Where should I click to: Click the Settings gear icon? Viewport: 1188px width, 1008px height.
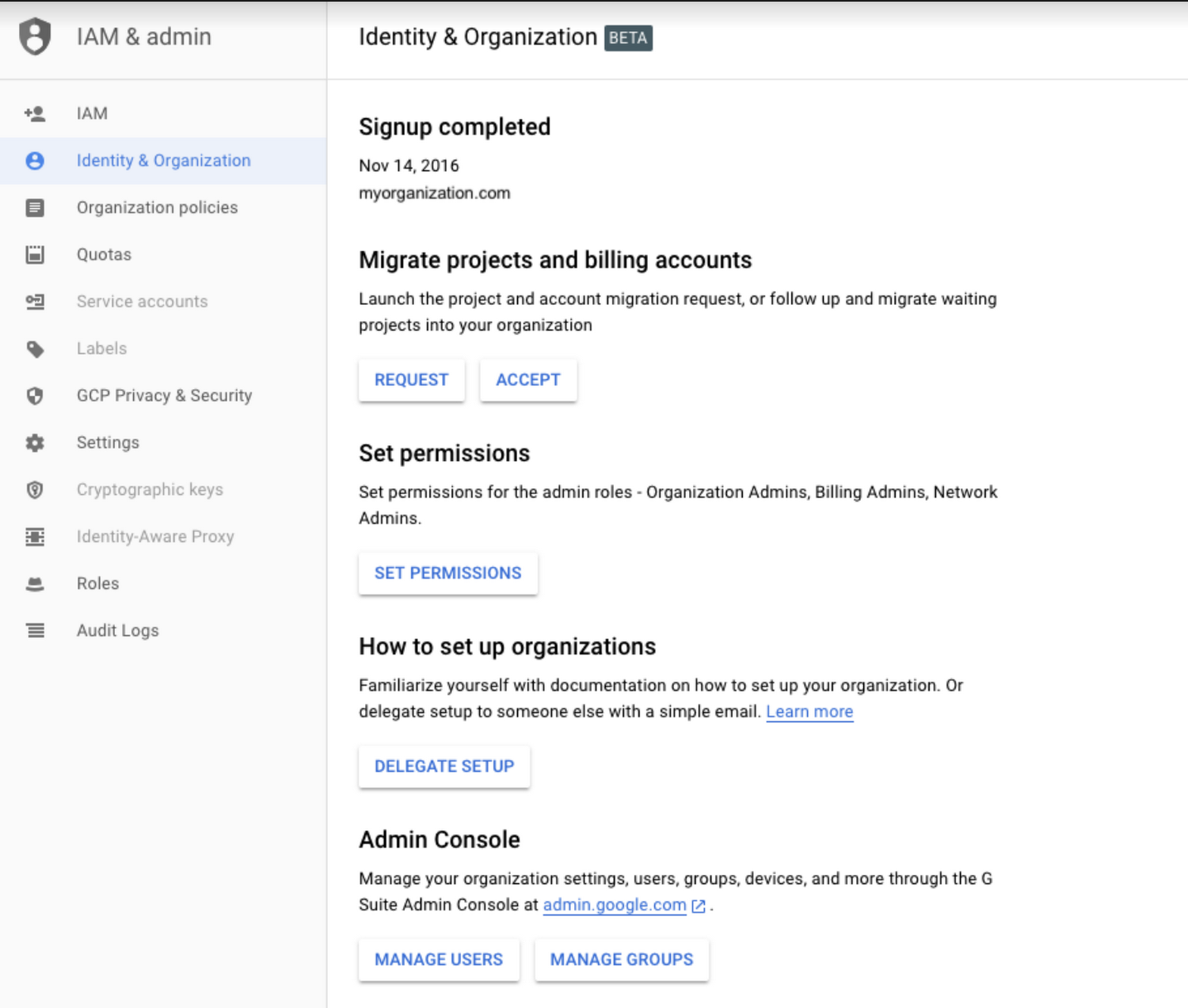click(35, 443)
